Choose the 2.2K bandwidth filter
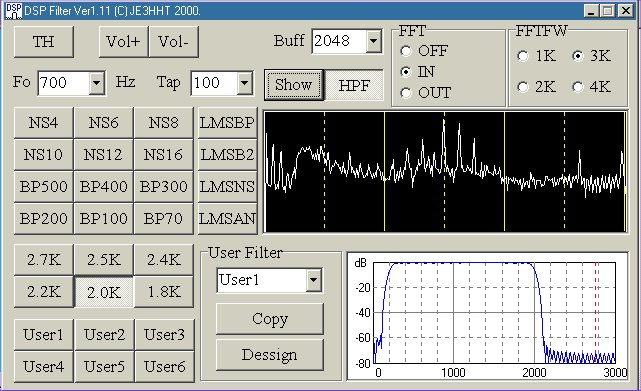 44,292
